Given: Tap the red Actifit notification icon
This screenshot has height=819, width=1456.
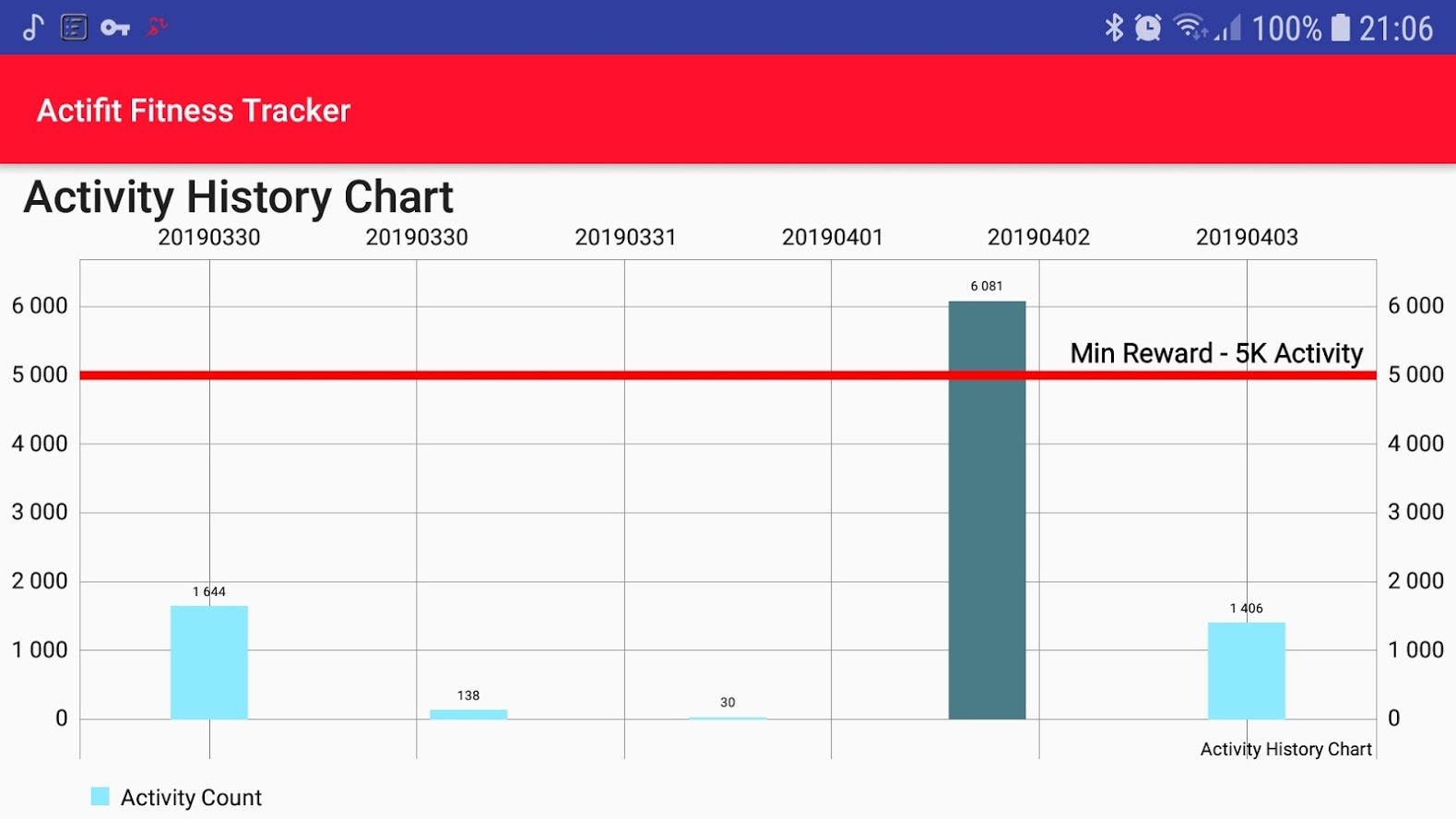Looking at the screenshot, I should [x=157, y=27].
